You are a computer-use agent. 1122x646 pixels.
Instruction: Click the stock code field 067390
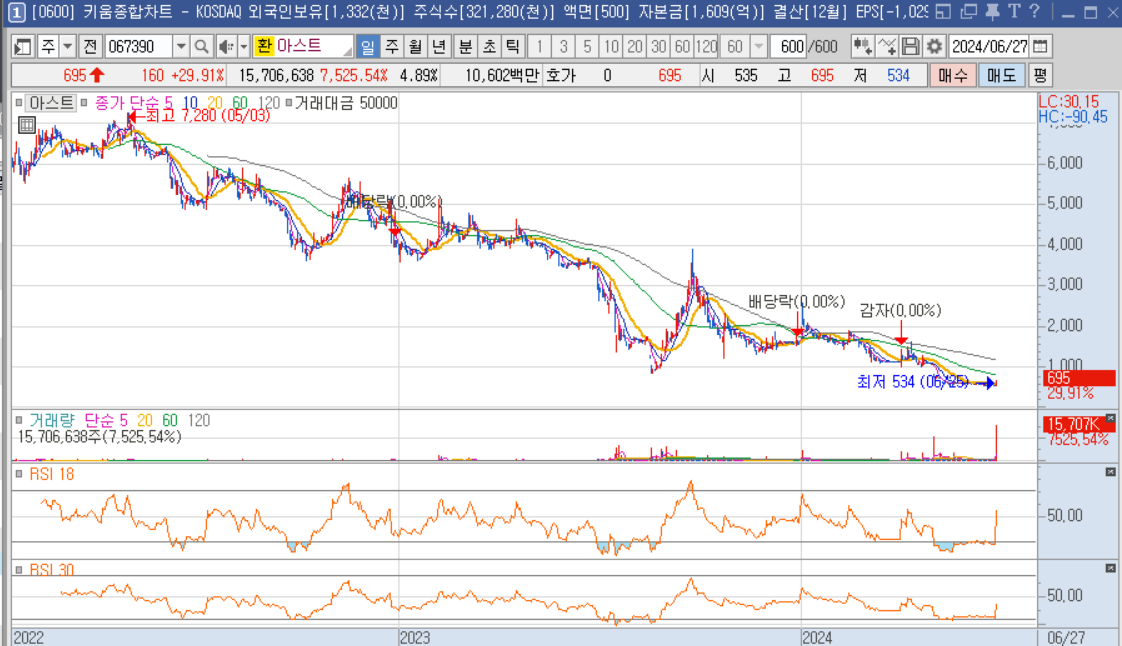tap(139, 47)
